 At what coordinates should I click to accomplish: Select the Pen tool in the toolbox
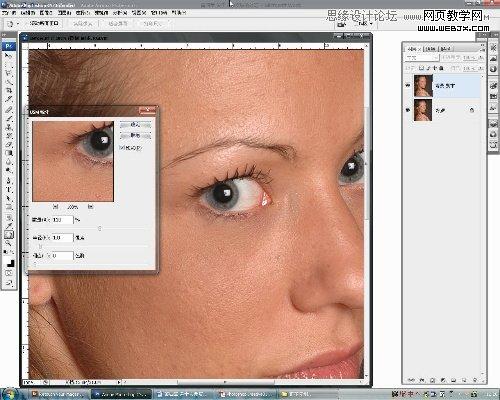pyautogui.click(x=9, y=180)
